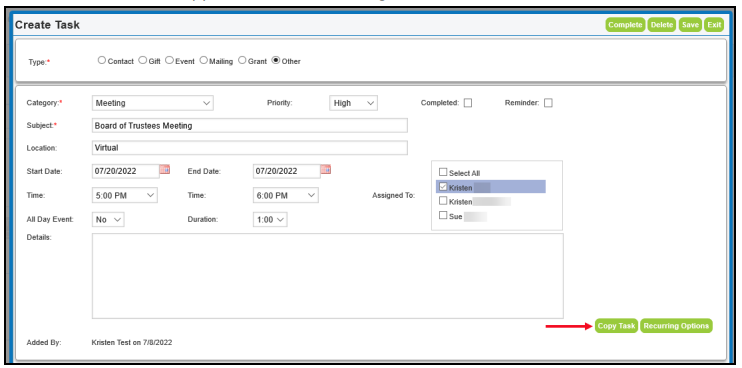Viewport: 742px width, 368px height.
Task: Click the Complete button
Action: pyautogui.click(x=625, y=25)
